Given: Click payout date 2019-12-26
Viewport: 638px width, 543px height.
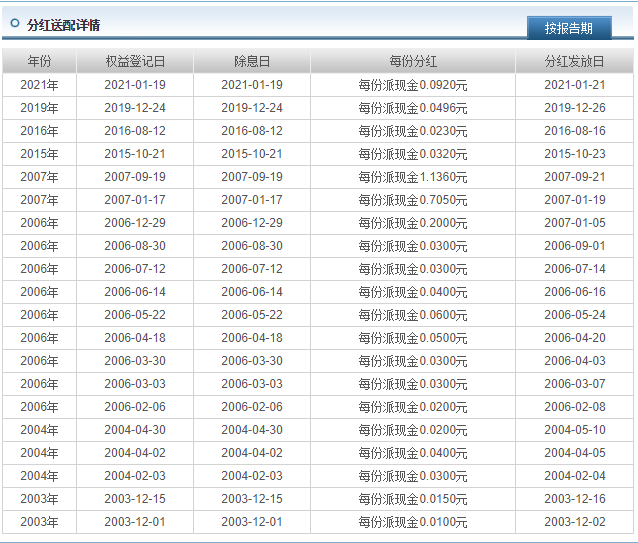Looking at the screenshot, I should click(x=575, y=108).
